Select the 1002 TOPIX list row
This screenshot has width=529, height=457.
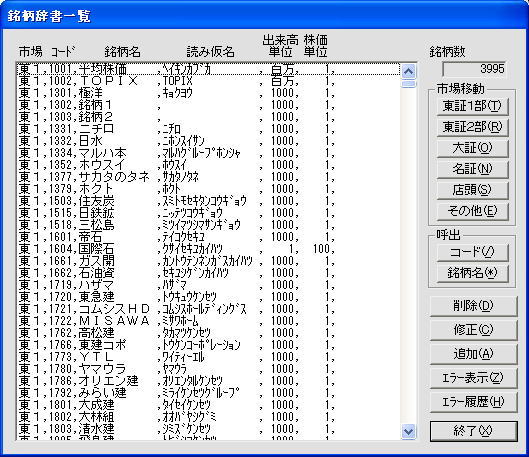(208, 81)
